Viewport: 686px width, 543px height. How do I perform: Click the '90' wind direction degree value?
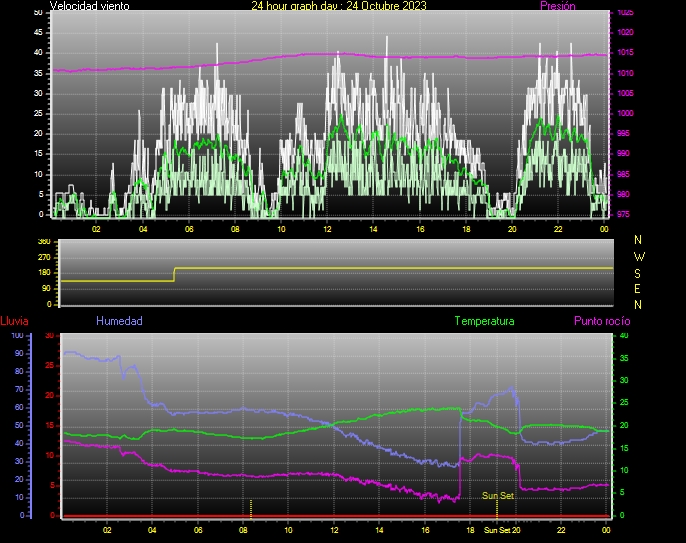coord(46,288)
